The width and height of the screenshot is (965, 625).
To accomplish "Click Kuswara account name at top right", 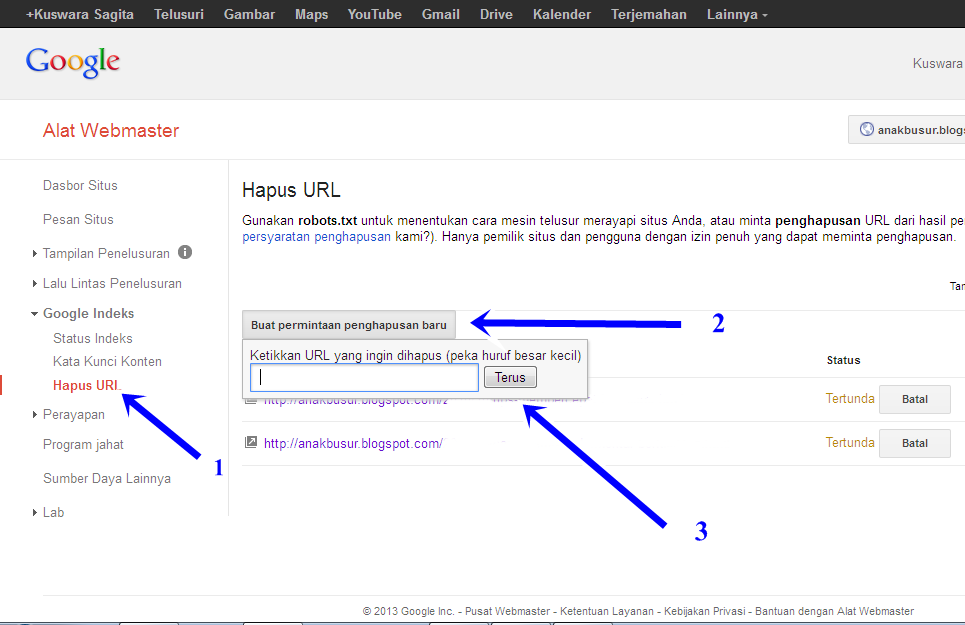I will click(937, 63).
